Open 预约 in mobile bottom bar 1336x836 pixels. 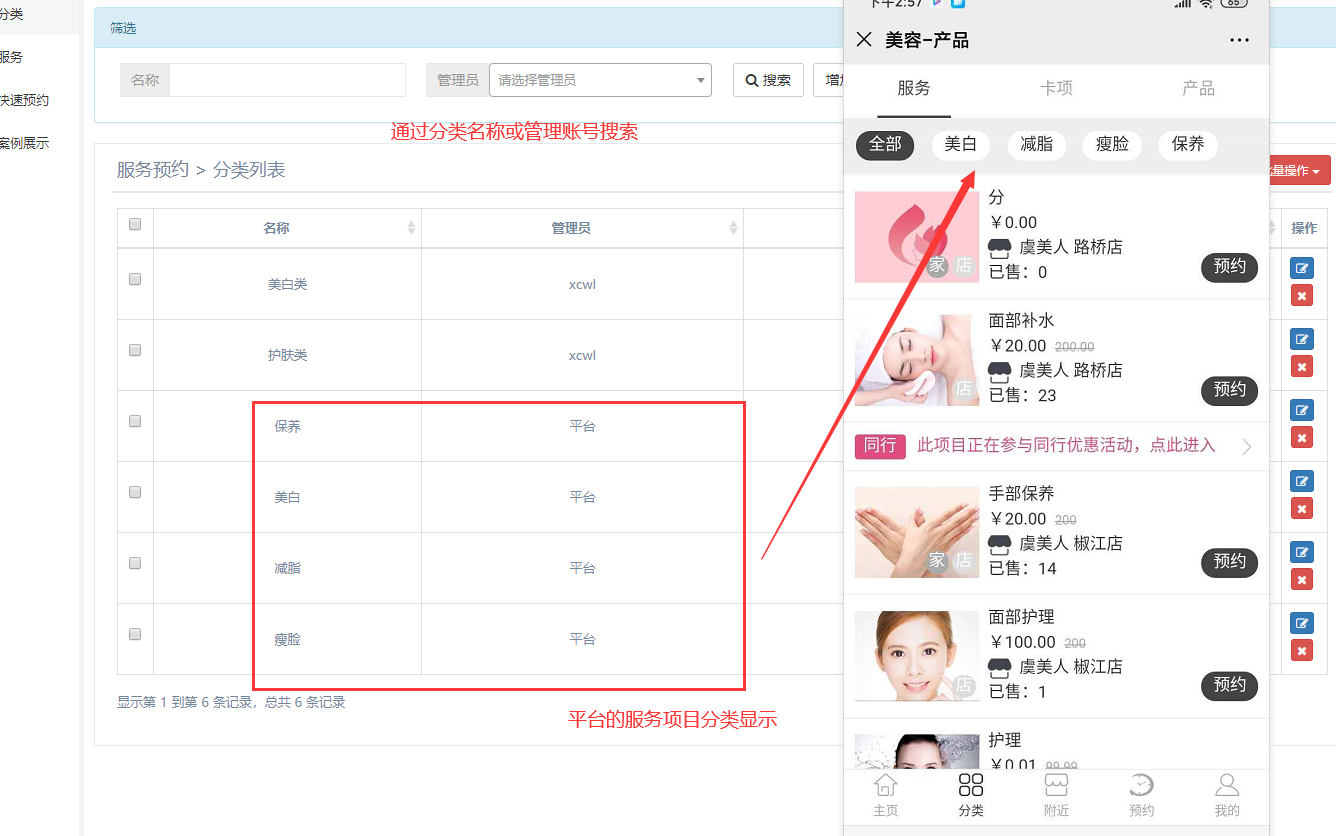[x=1142, y=796]
